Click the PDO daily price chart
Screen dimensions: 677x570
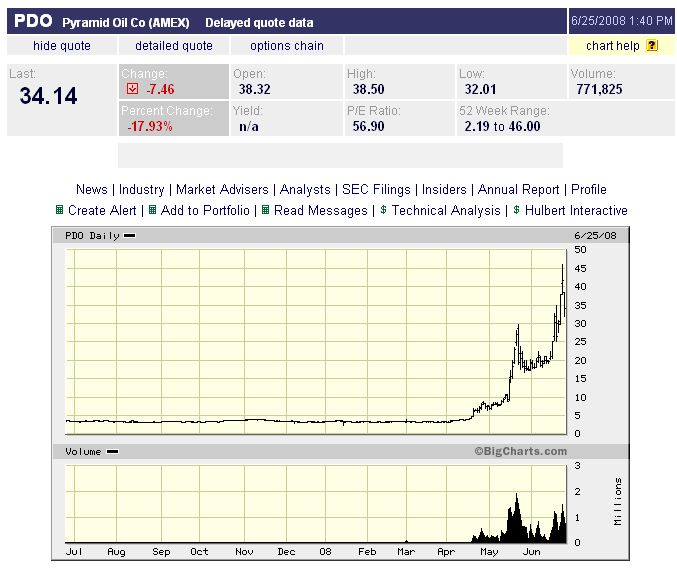point(316,342)
